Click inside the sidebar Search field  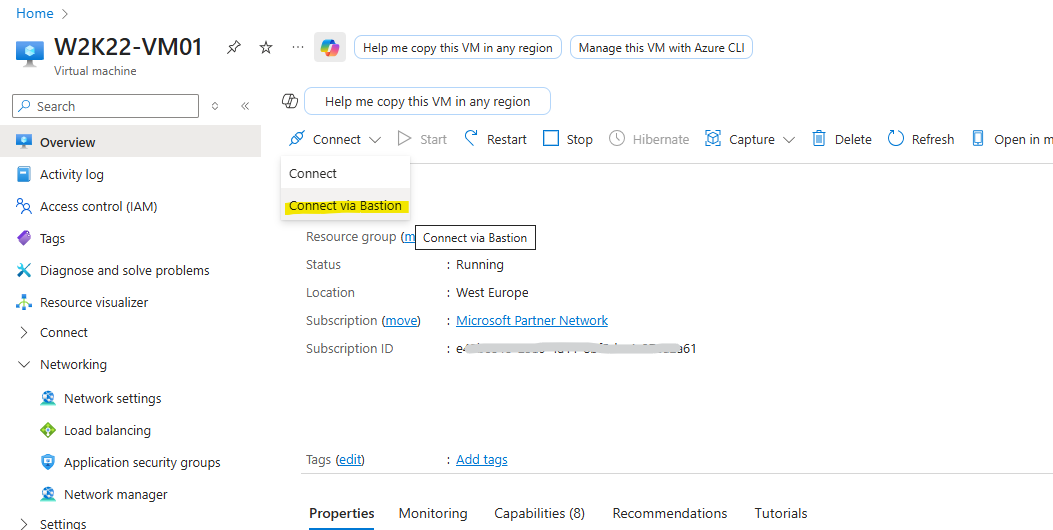point(105,106)
